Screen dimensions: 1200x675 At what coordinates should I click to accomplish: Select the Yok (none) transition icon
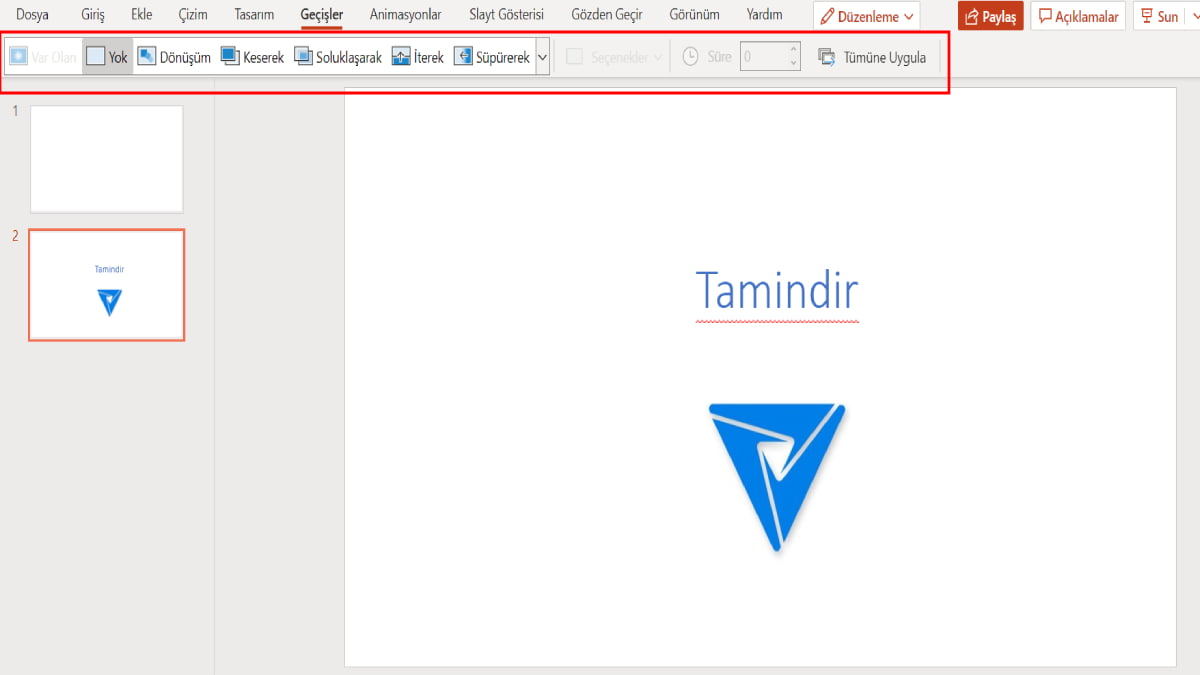[96, 58]
